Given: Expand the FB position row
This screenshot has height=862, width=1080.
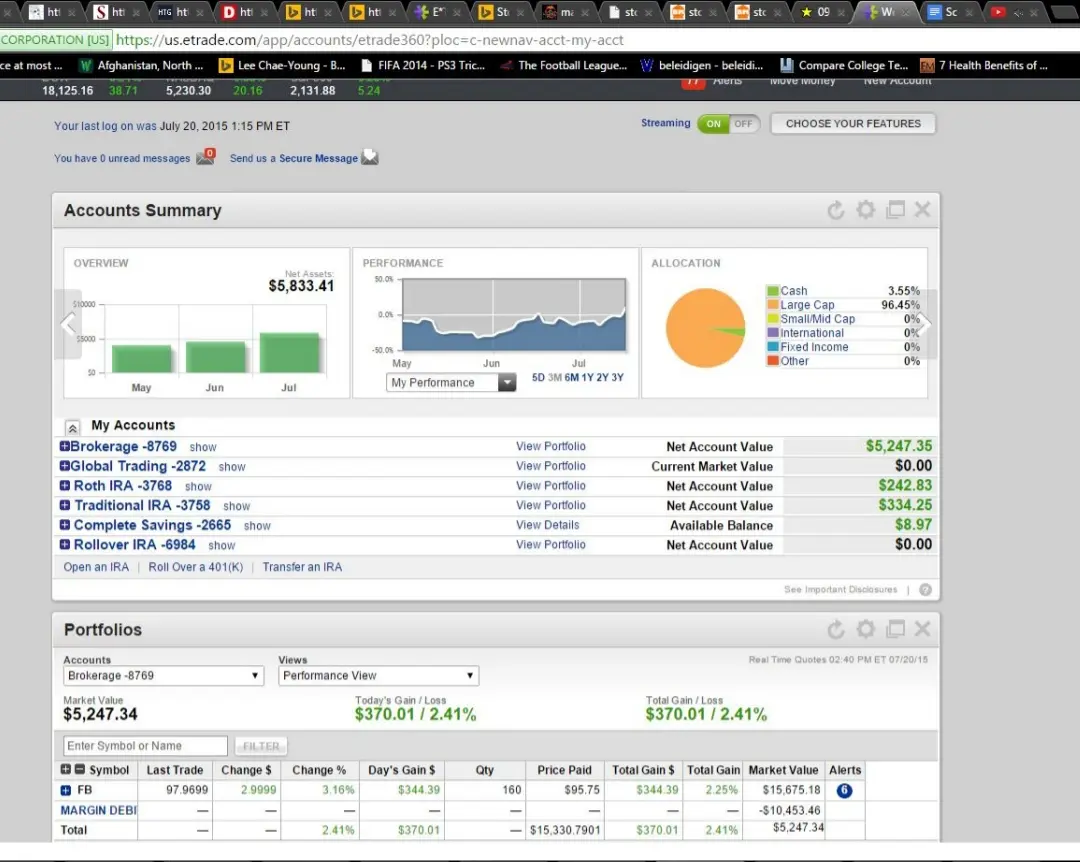Looking at the screenshot, I should [x=65, y=790].
